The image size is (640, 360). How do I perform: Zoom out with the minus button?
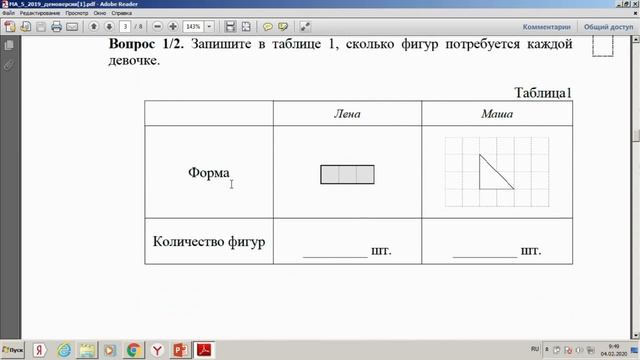(x=158, y=27)
